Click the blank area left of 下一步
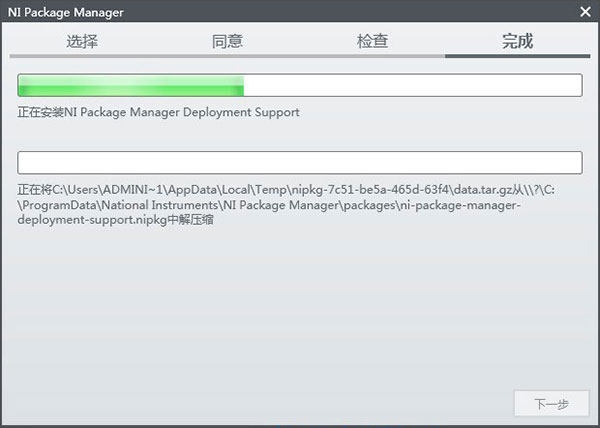This screenshot has width=600, height=428. [300, 404]
